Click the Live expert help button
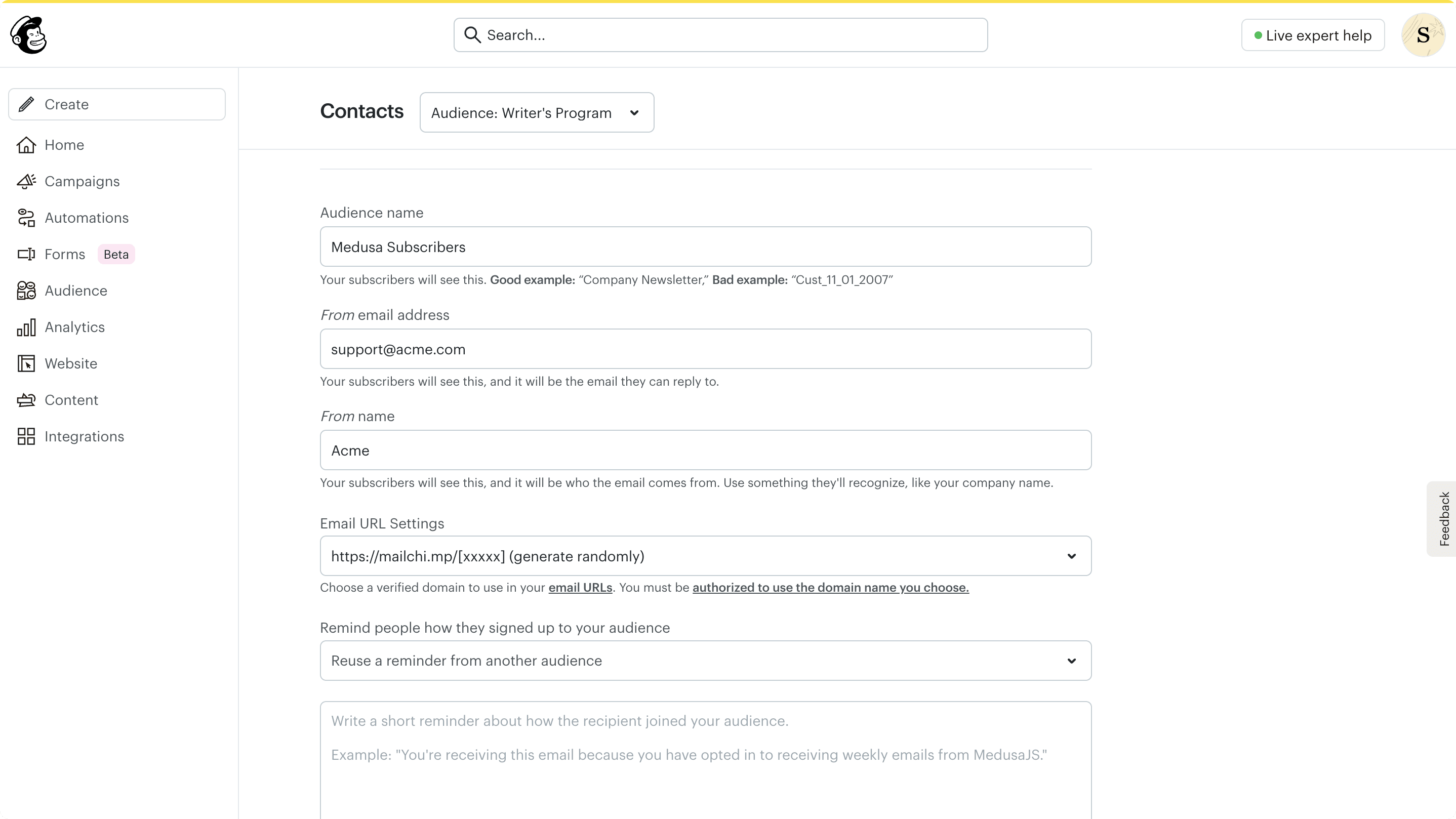This screenshot has height=819, width=1456. 1312,34
